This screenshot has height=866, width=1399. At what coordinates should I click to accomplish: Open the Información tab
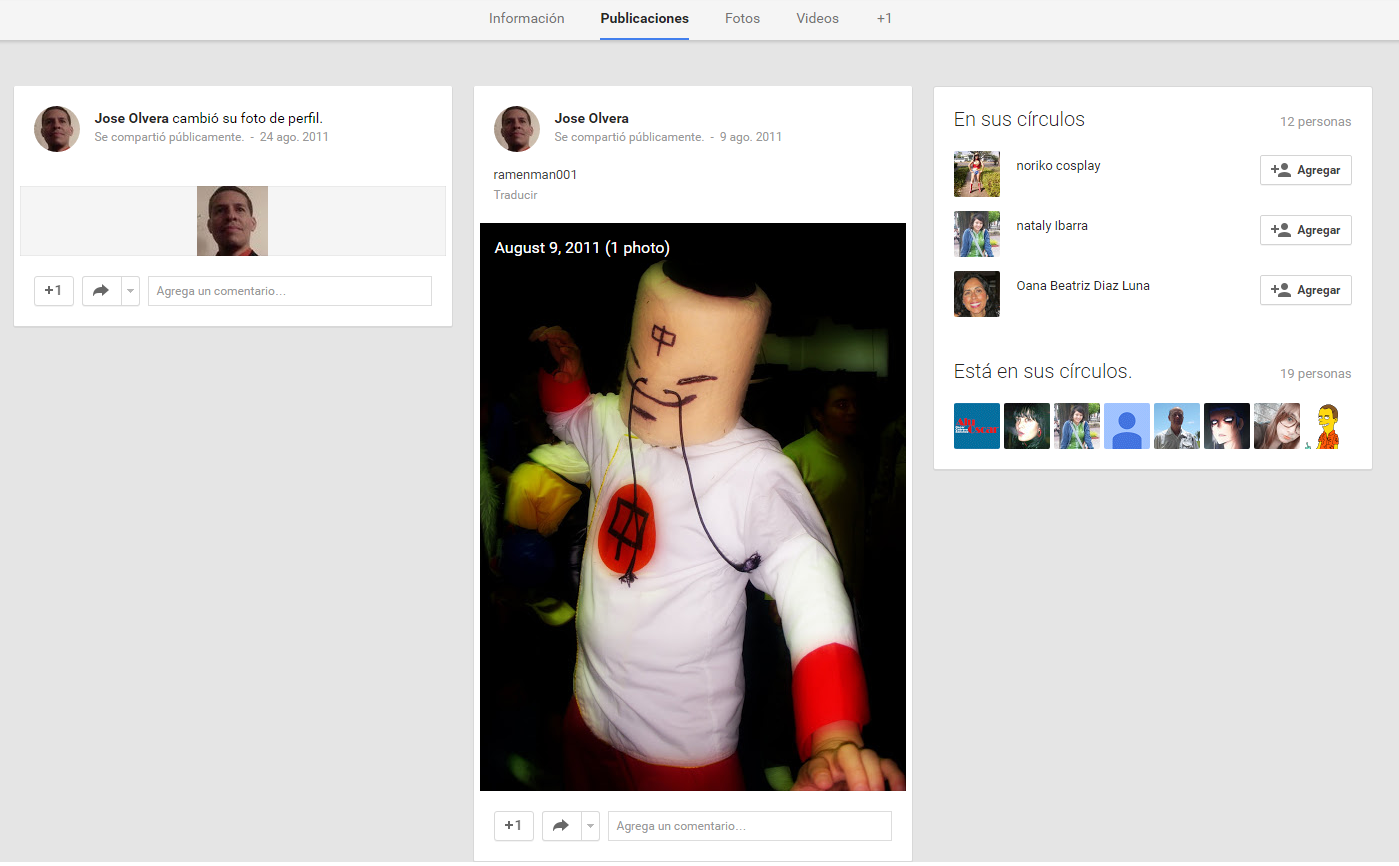[526, 18]
